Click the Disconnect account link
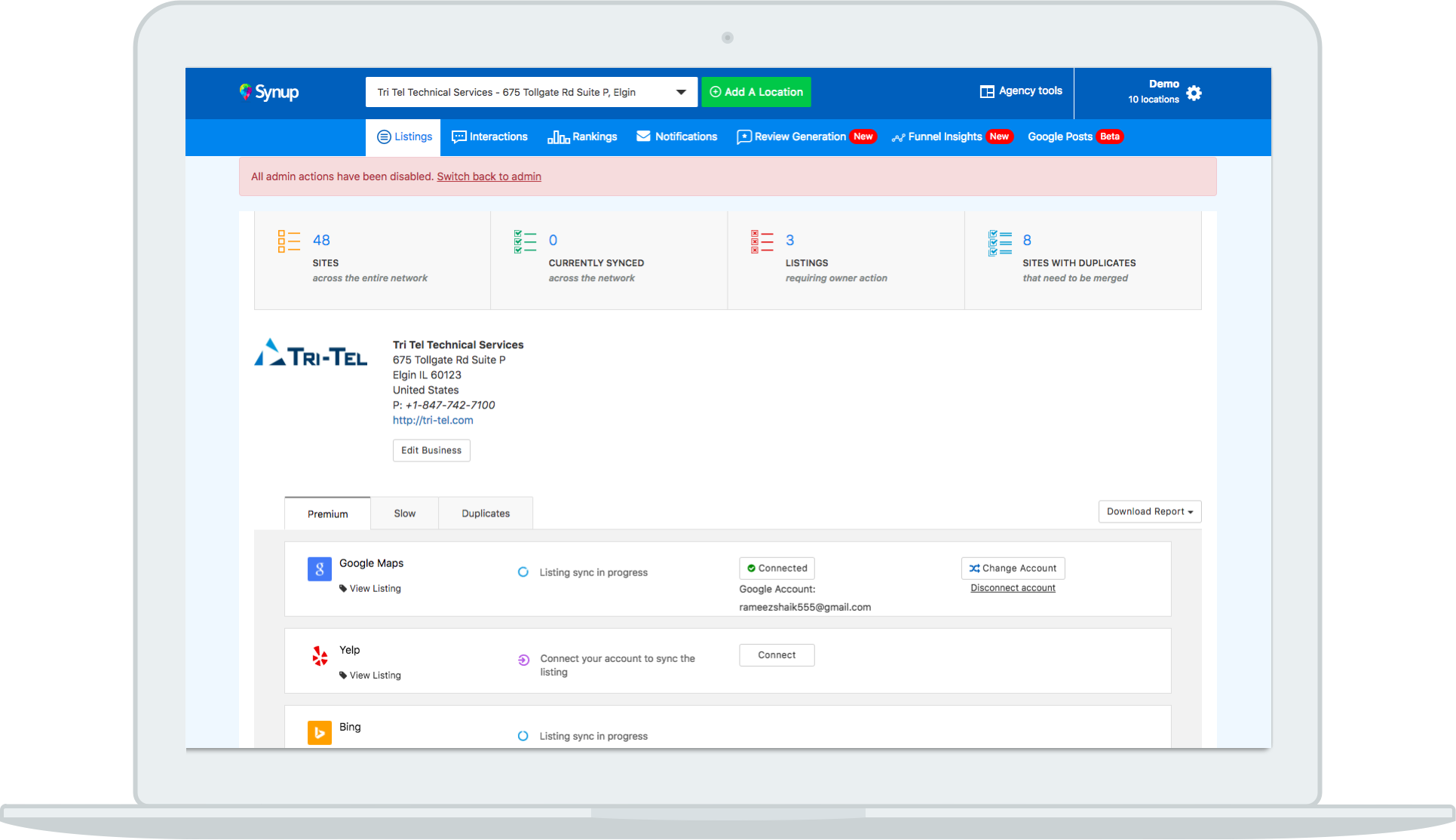This screenshot has height=840, width=1456. pyautogui.click(x=1013, y=588)
